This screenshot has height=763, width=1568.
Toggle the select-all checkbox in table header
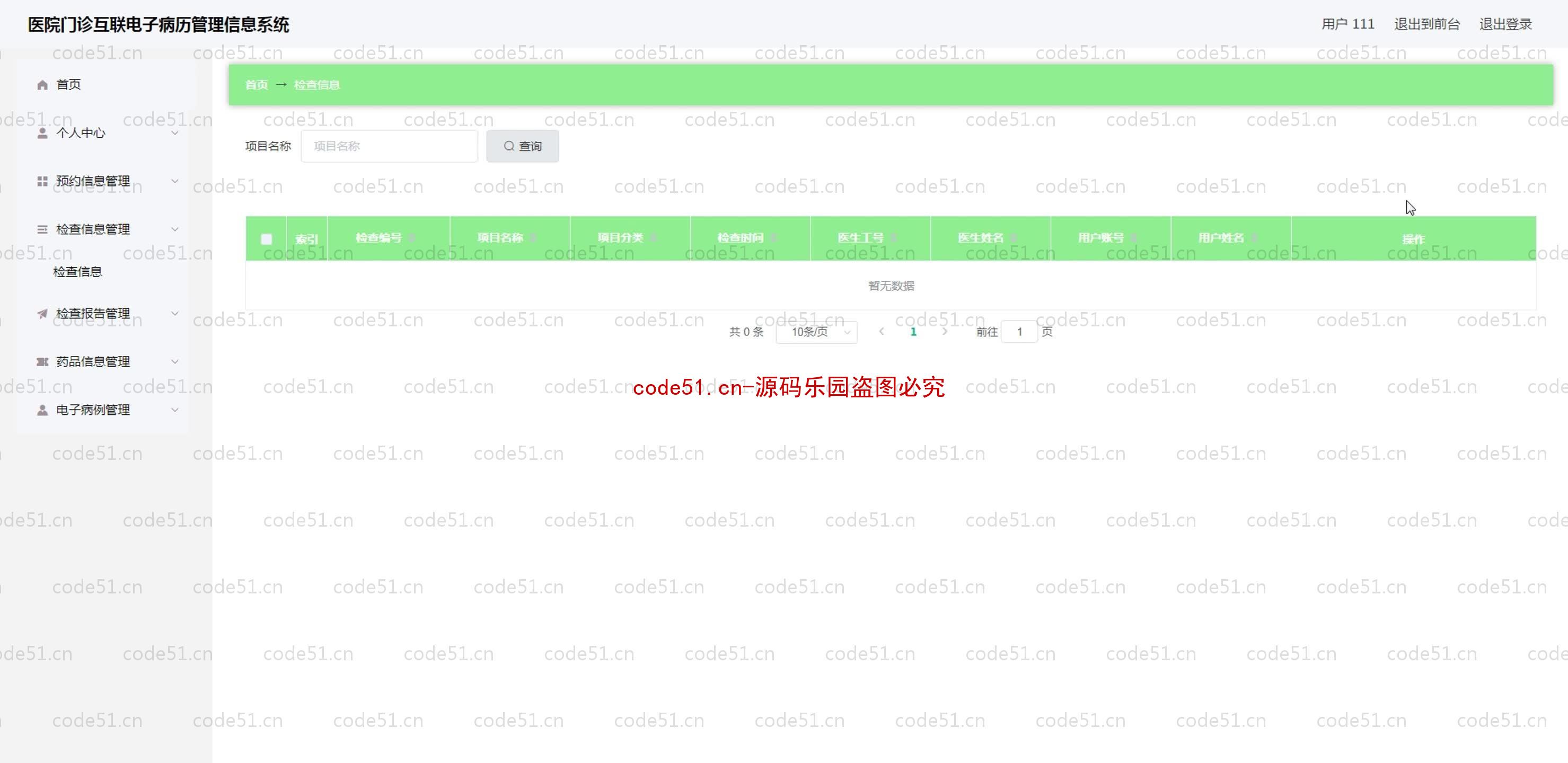(x=266, y=239)
